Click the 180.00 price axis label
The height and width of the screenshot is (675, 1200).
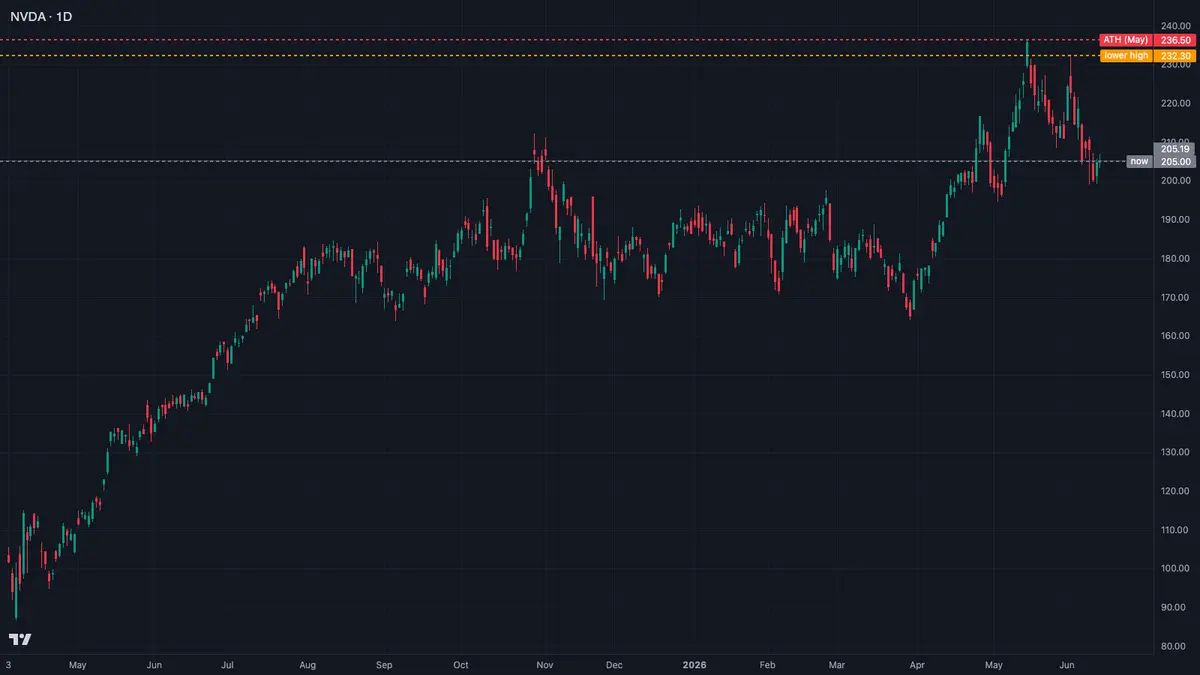[1175, 258]
